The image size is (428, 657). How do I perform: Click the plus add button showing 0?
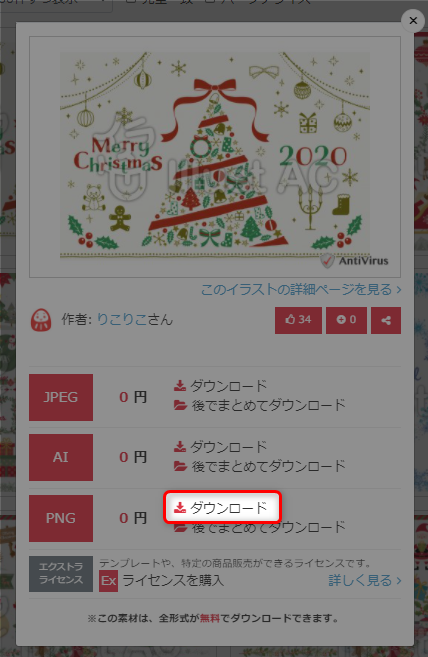pos(346,320)
